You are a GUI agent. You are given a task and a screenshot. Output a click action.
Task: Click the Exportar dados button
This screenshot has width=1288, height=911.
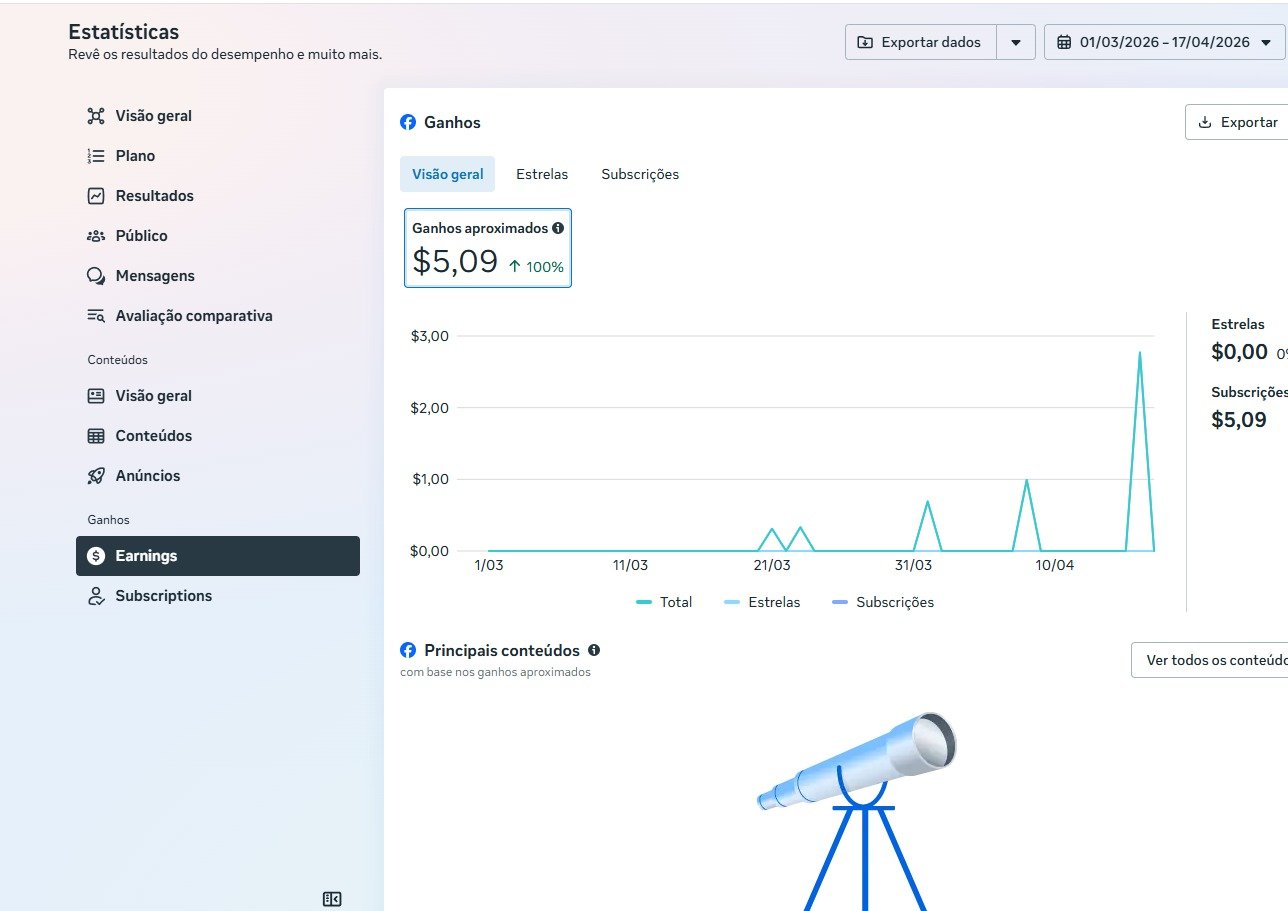coord(920,42)
